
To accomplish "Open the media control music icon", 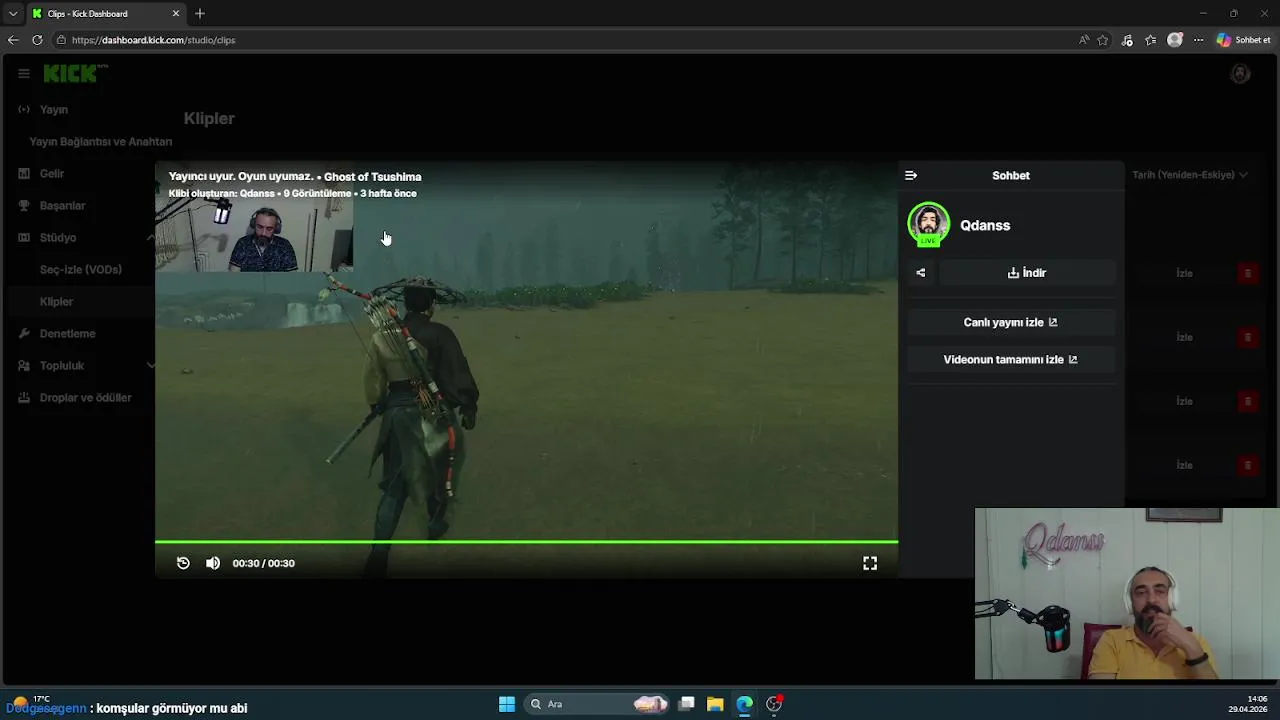I will point(1127,40).
